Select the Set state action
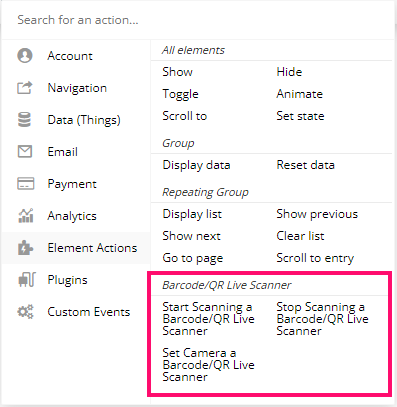This screenshot has width=397, height=407. pyautogui.click(x=300, y=116)
